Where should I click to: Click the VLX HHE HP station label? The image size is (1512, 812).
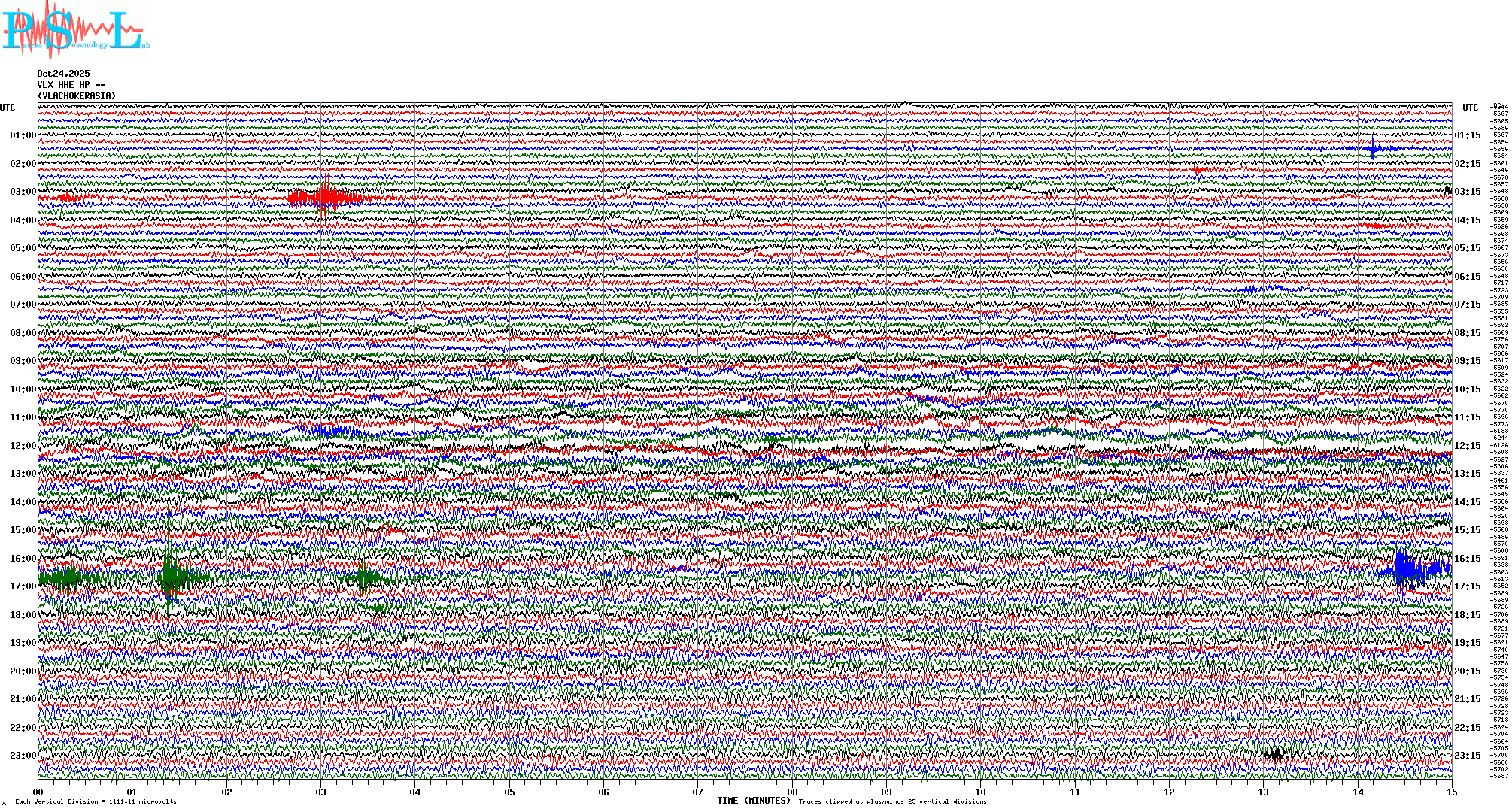71,85
